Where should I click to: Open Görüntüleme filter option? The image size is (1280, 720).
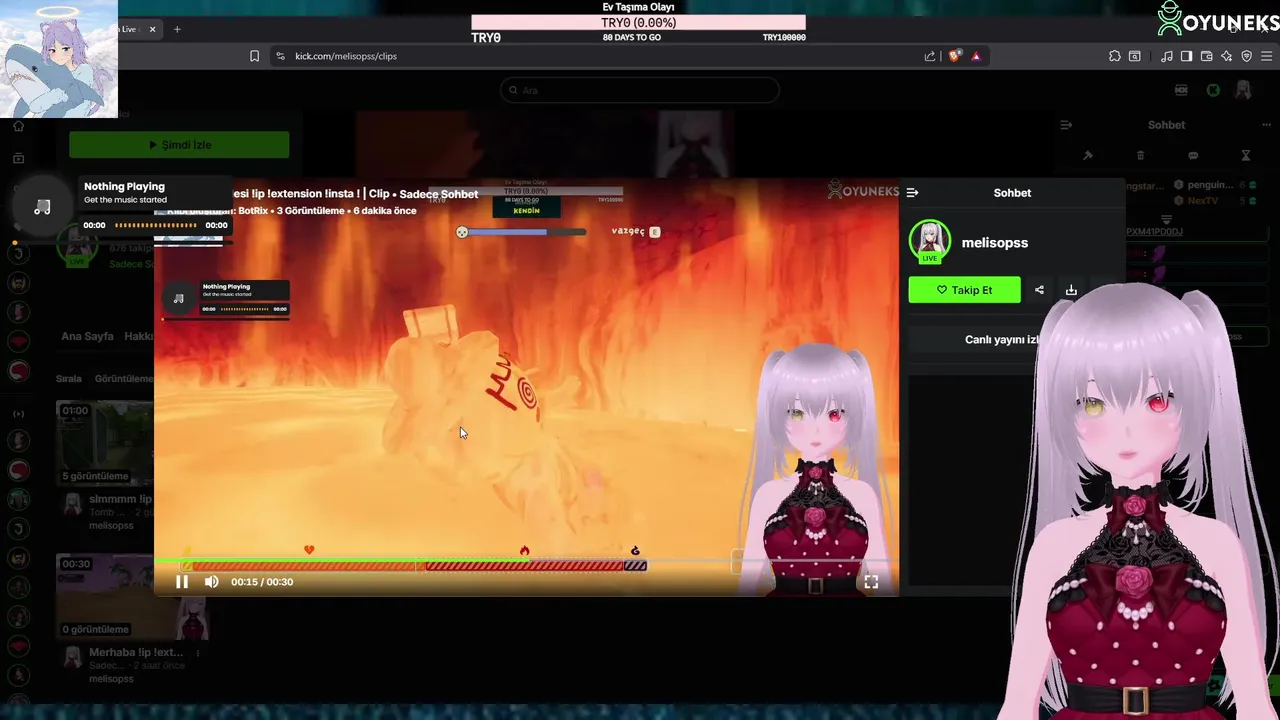124,379
